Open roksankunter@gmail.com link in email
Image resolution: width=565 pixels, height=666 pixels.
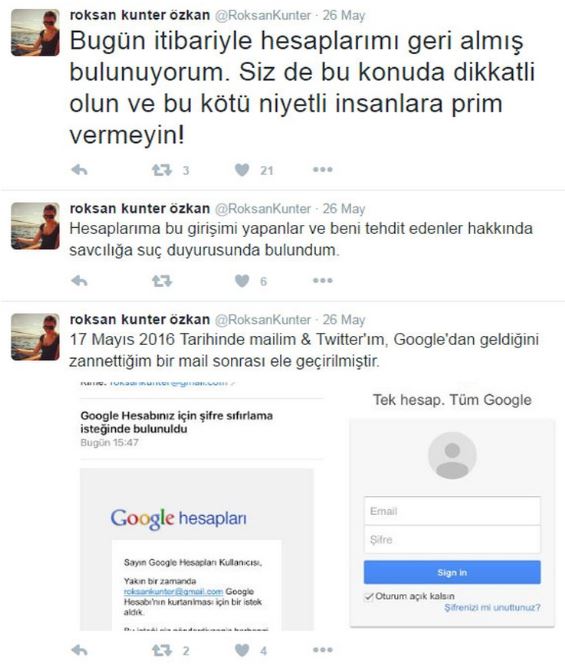[173, 592]
